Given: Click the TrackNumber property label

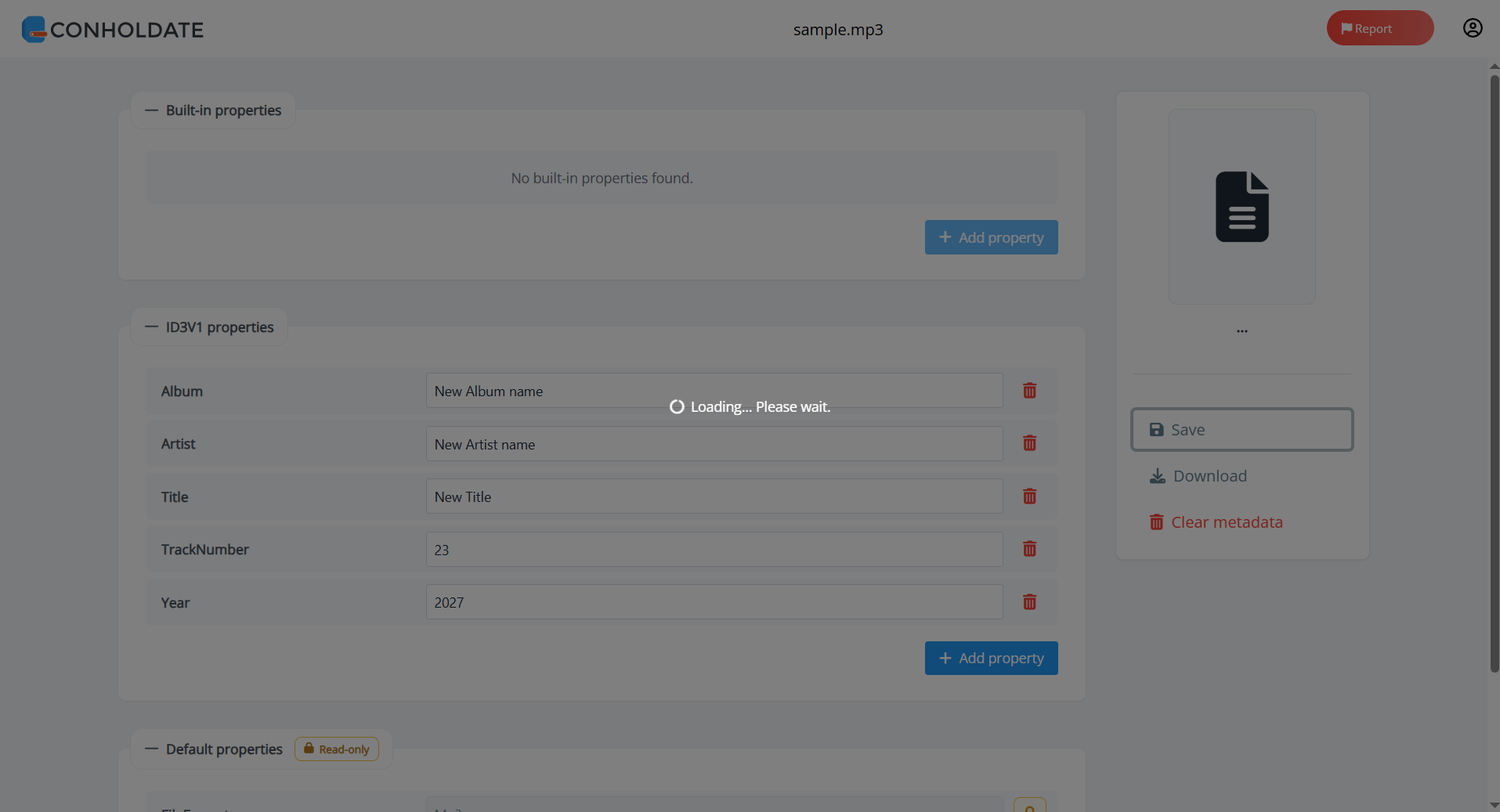Looking at the screenshot, I should point(204,550).
